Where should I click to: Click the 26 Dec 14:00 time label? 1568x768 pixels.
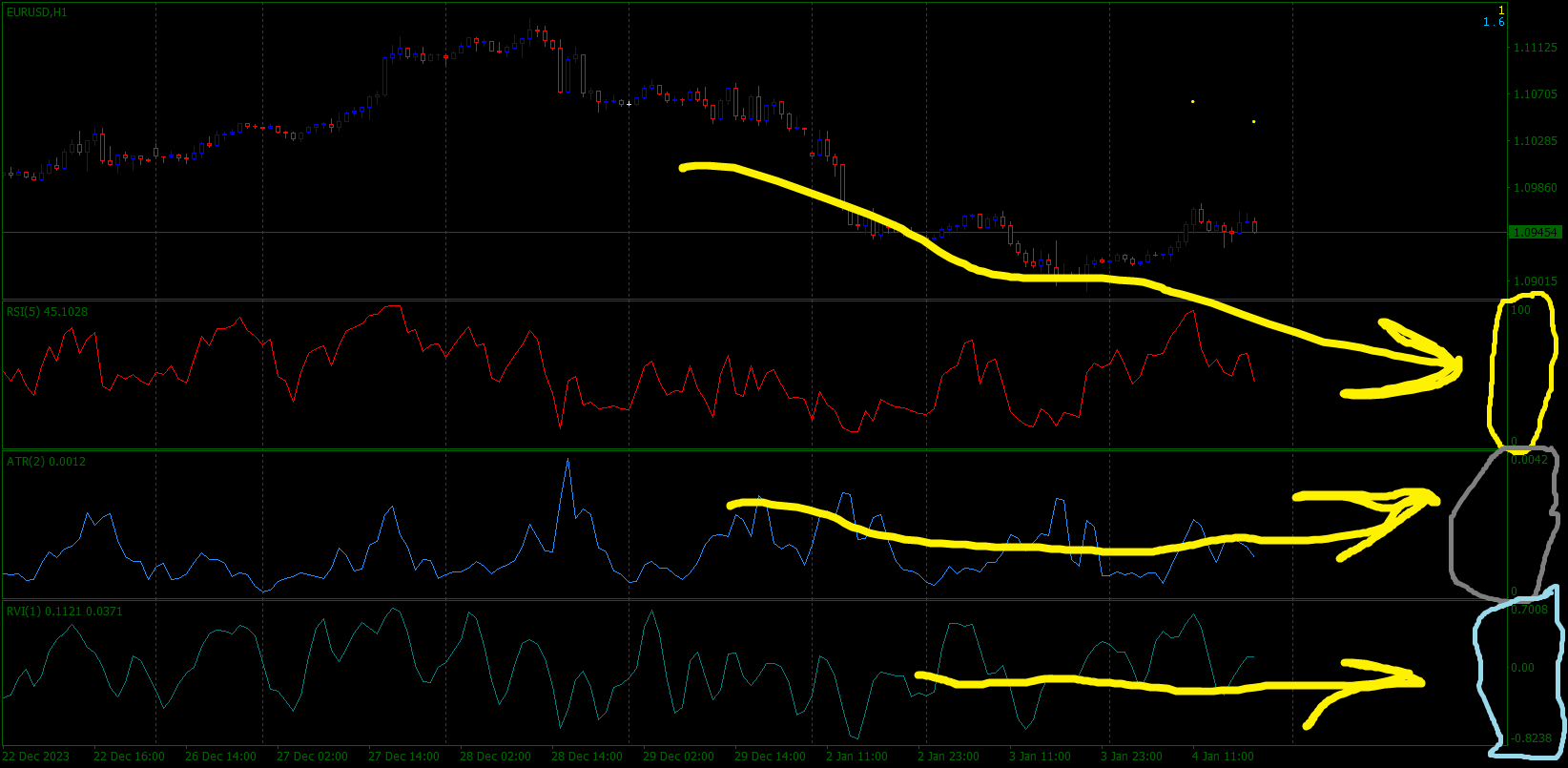pyautogui.click(x=221, y=757)
